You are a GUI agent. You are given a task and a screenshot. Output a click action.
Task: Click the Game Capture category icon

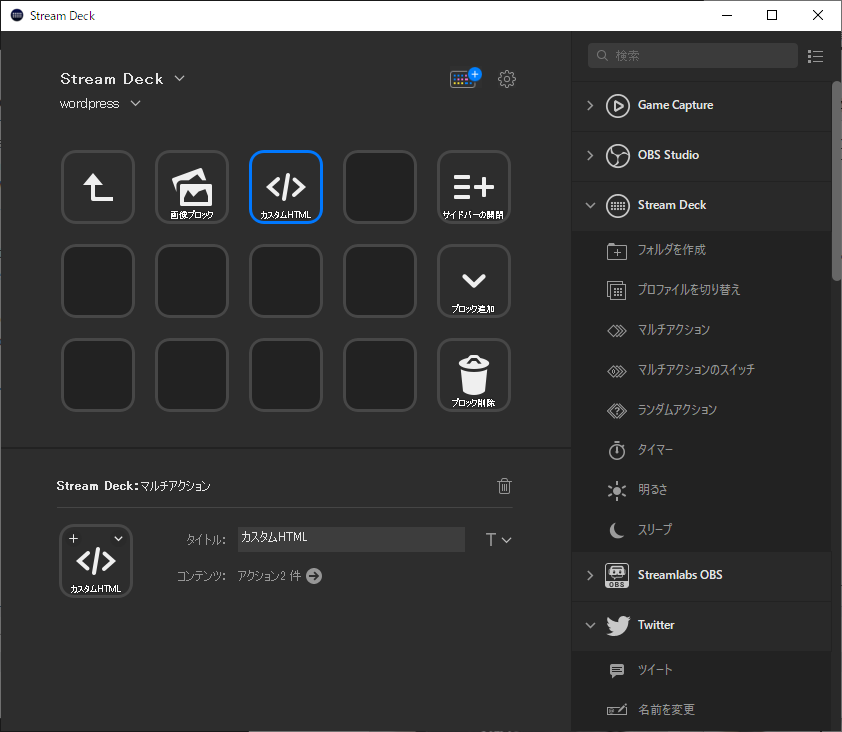[x=618, y=105]
